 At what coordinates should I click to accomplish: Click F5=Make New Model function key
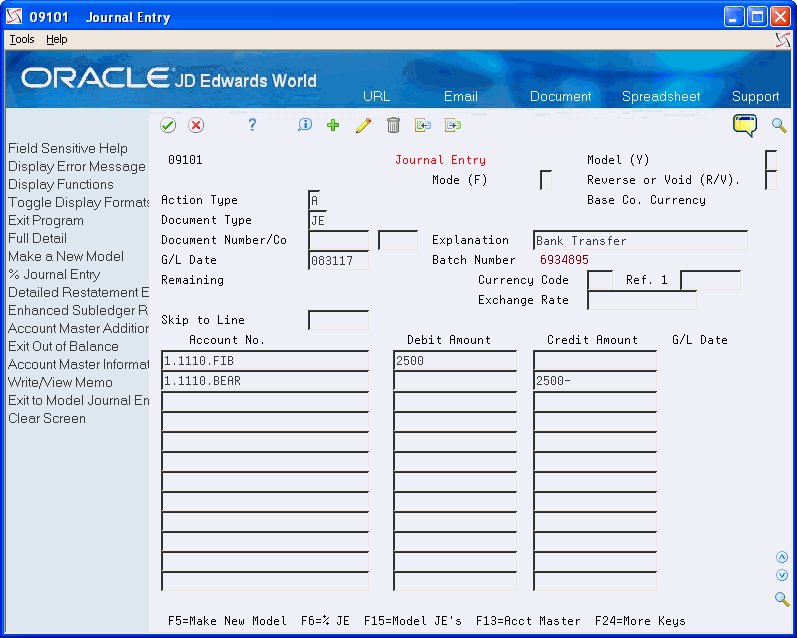(227, 621)
